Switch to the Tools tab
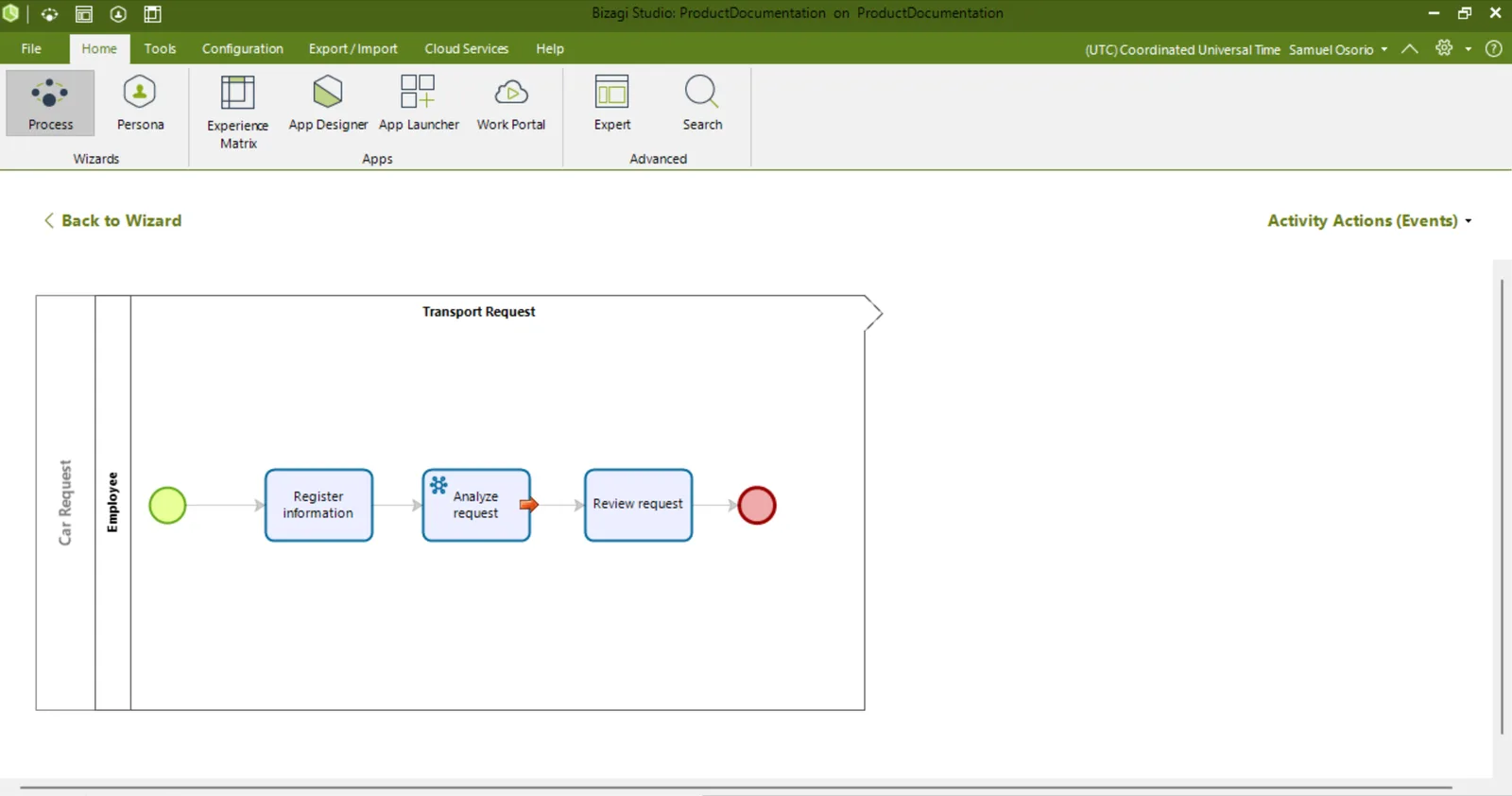 pos(160,48)
